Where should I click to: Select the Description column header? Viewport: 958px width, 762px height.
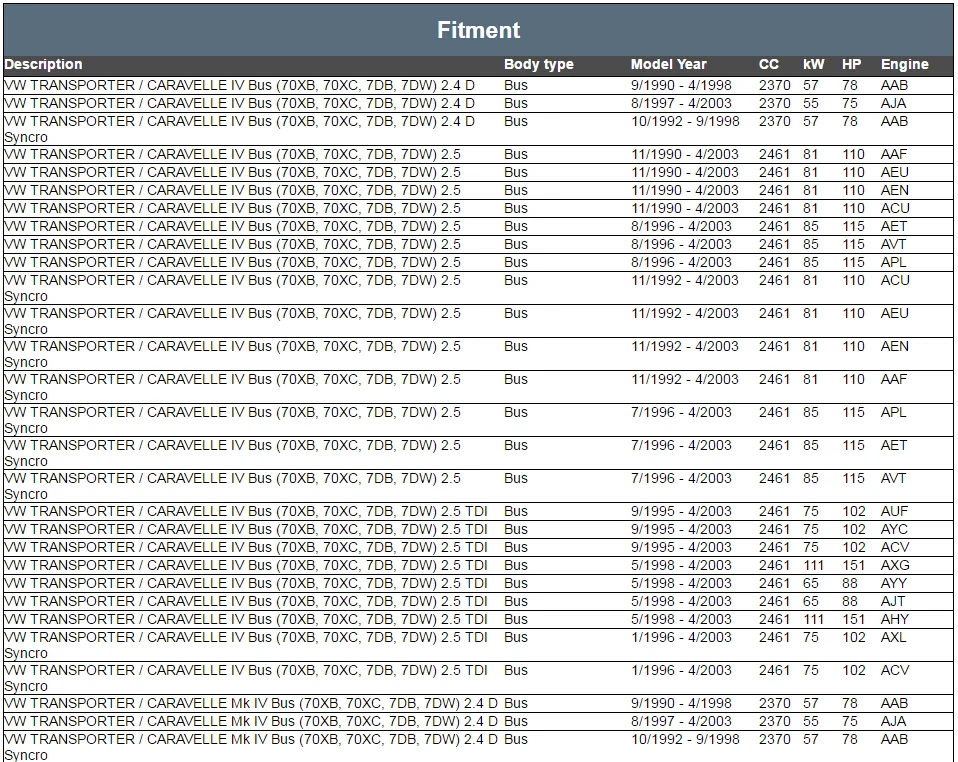[43, 64]
